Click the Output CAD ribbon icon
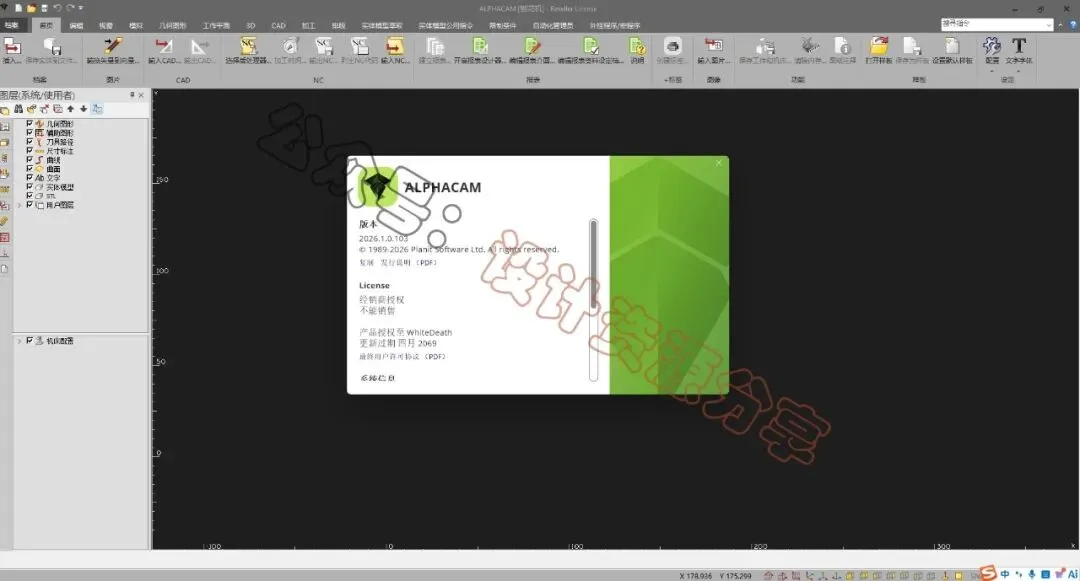 pos(199,47)
